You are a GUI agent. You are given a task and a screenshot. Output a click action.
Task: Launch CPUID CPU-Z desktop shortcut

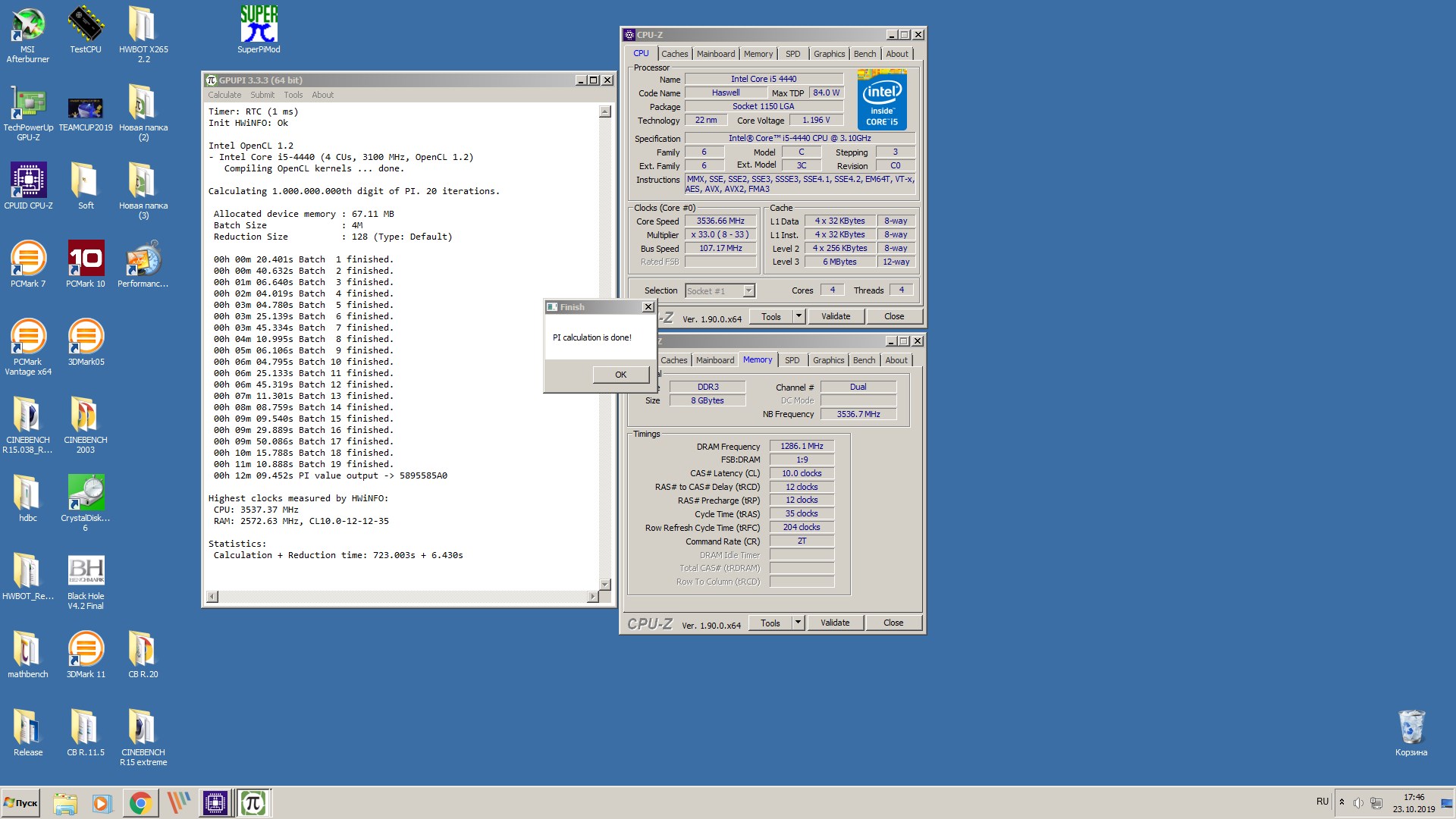[28, 186]
